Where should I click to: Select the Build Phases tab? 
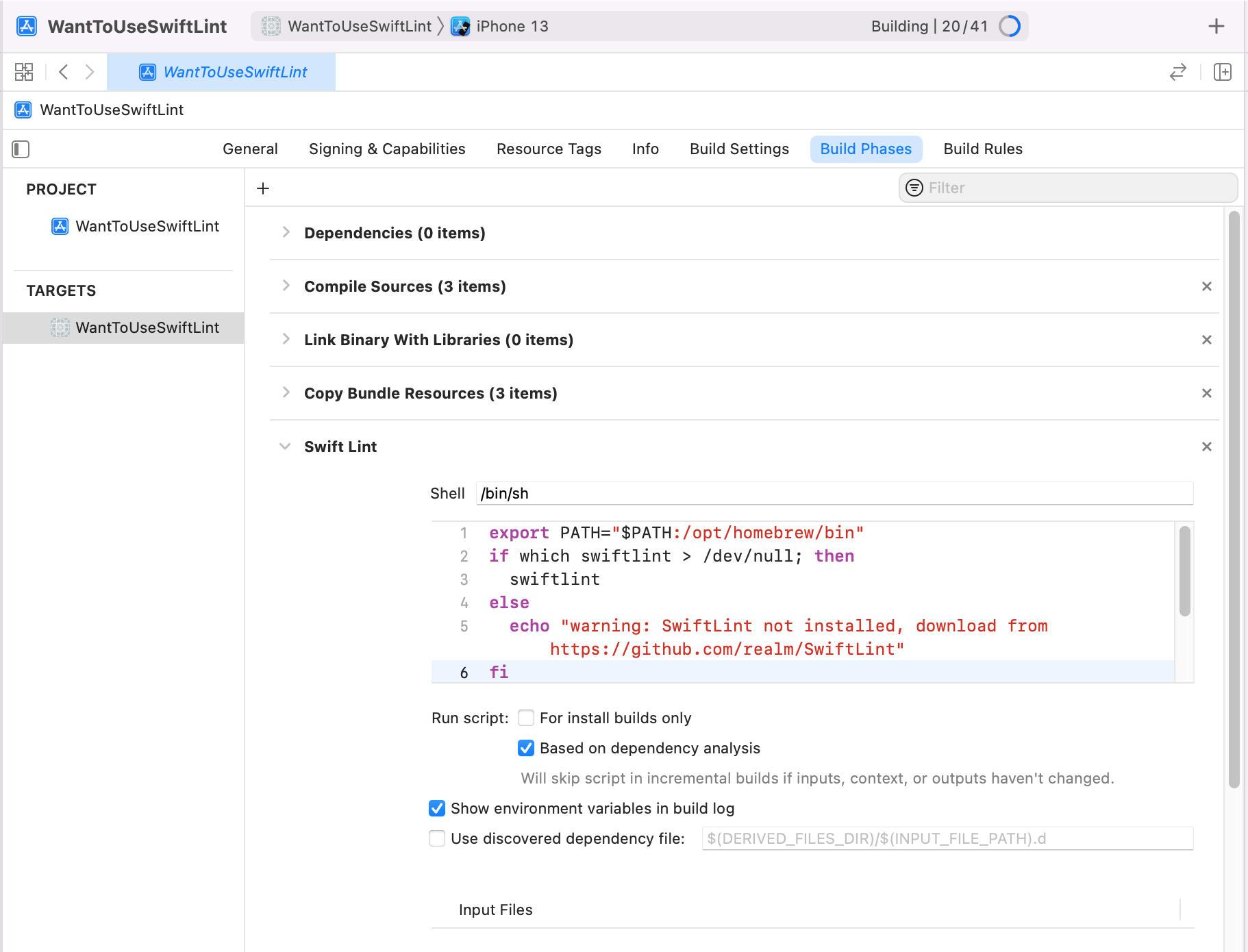click(866, 149)
